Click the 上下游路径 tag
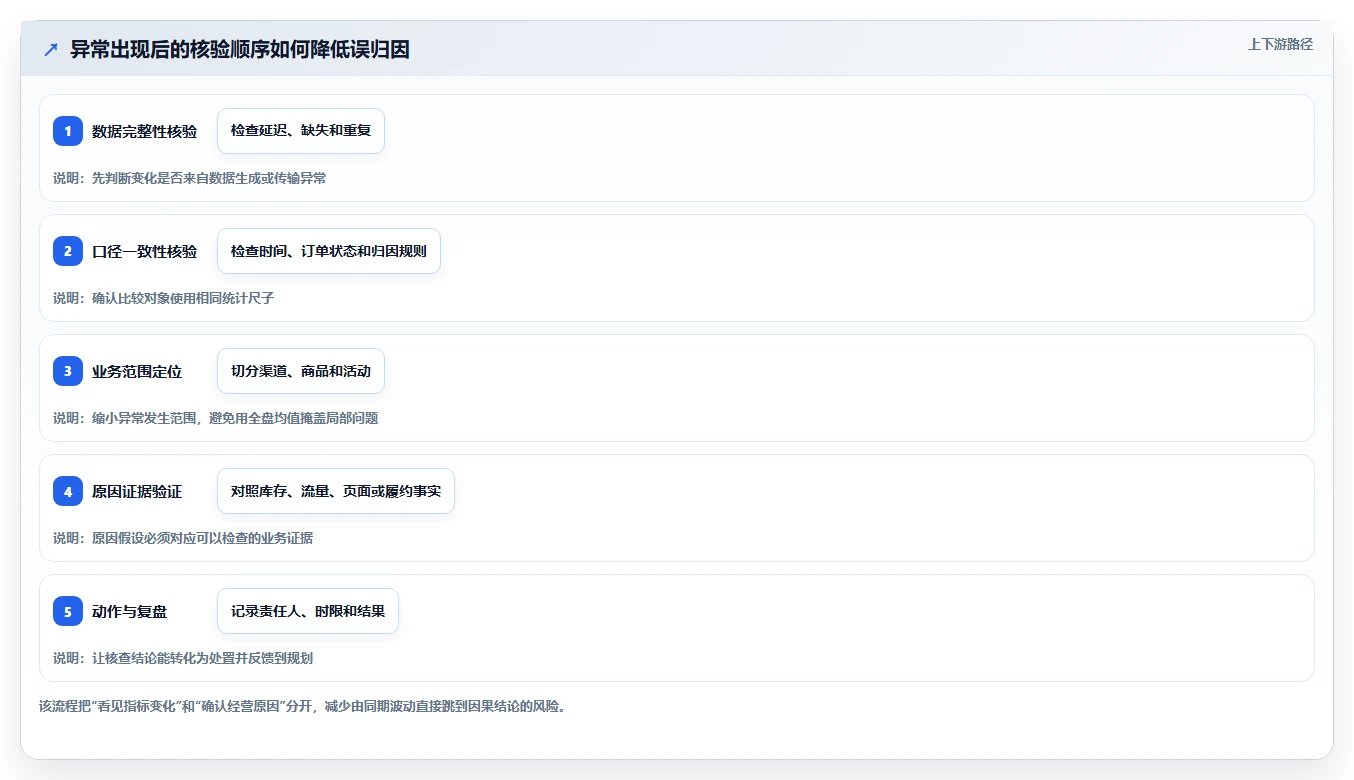Viewport: 1354px width, 780px height. (x=1280, y=44)
